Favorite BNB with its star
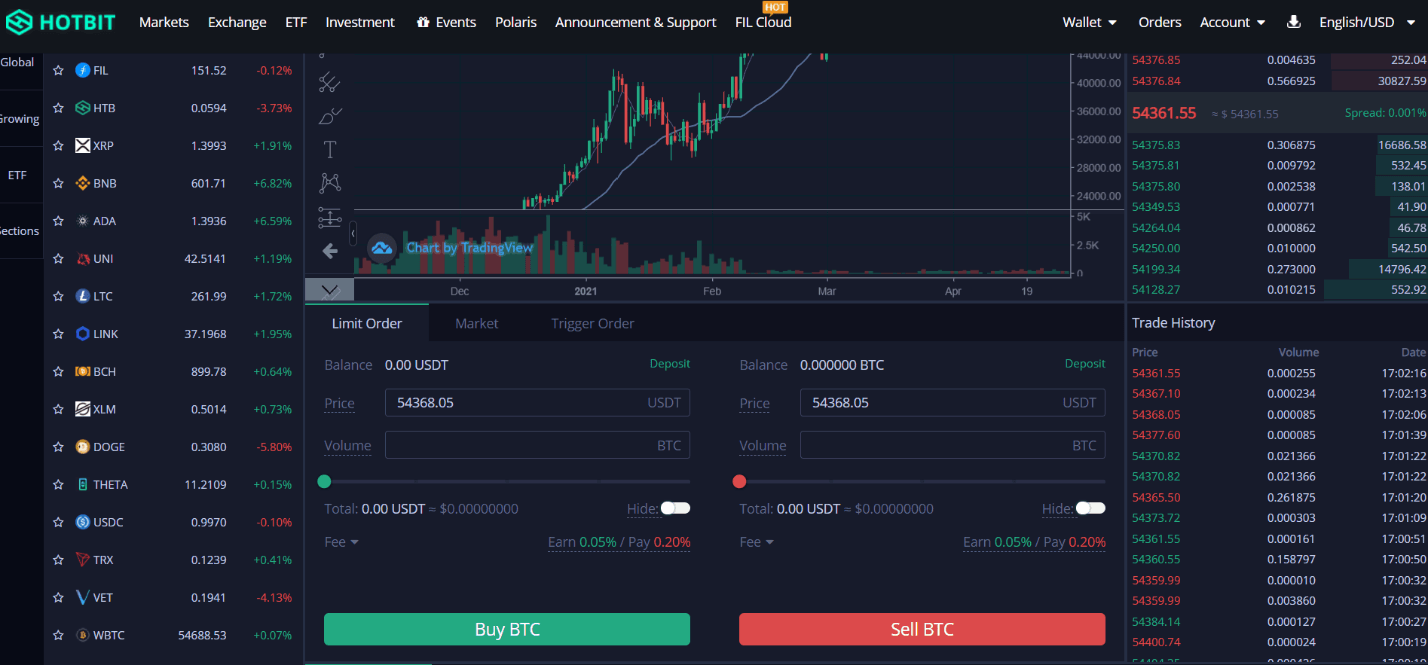The image size is (1428, 665). [58, 184]
